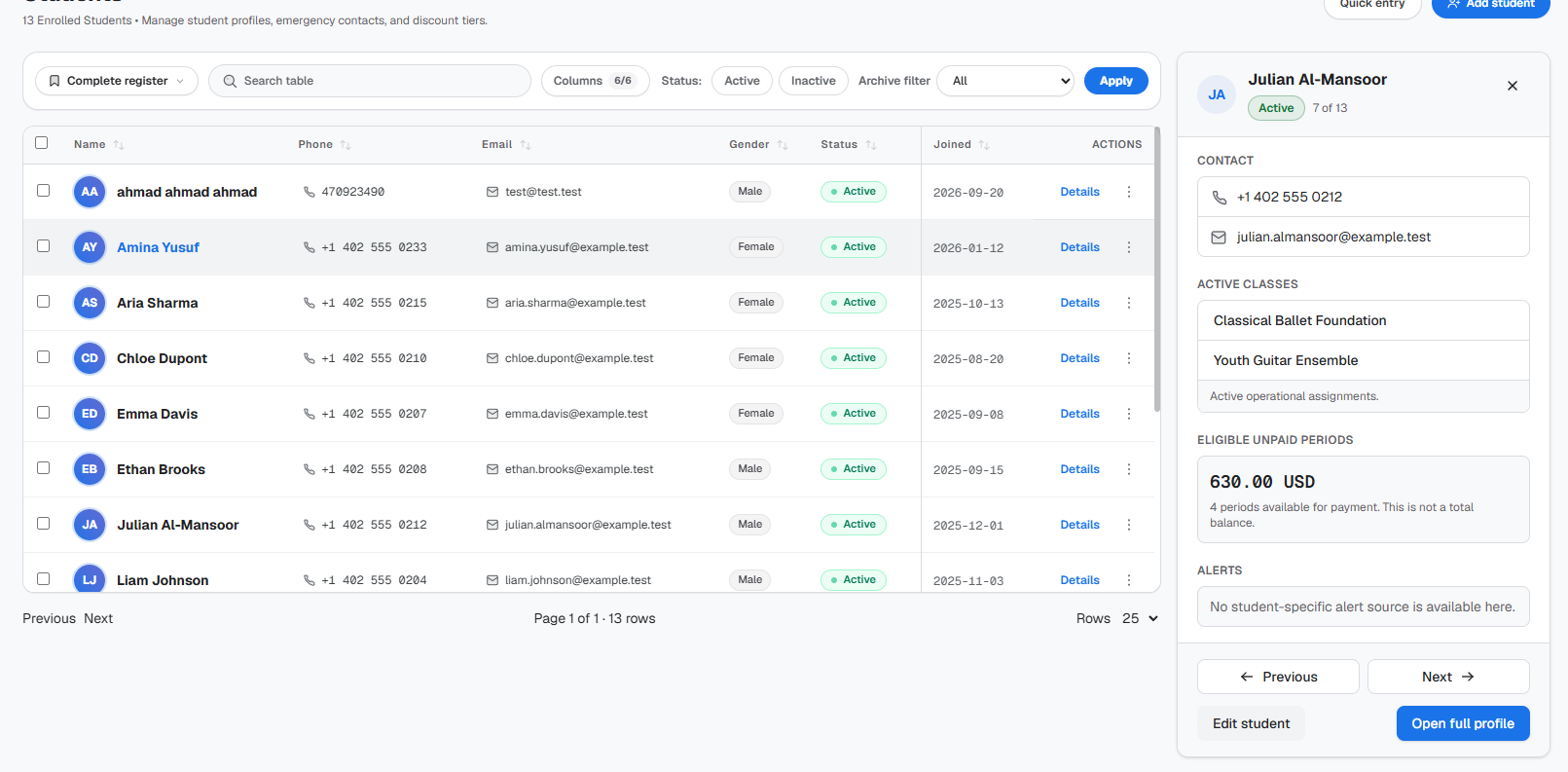Click the JA avatar in the detail panel
This screenshot has width=1568, height=772.
click(1217, 94)
